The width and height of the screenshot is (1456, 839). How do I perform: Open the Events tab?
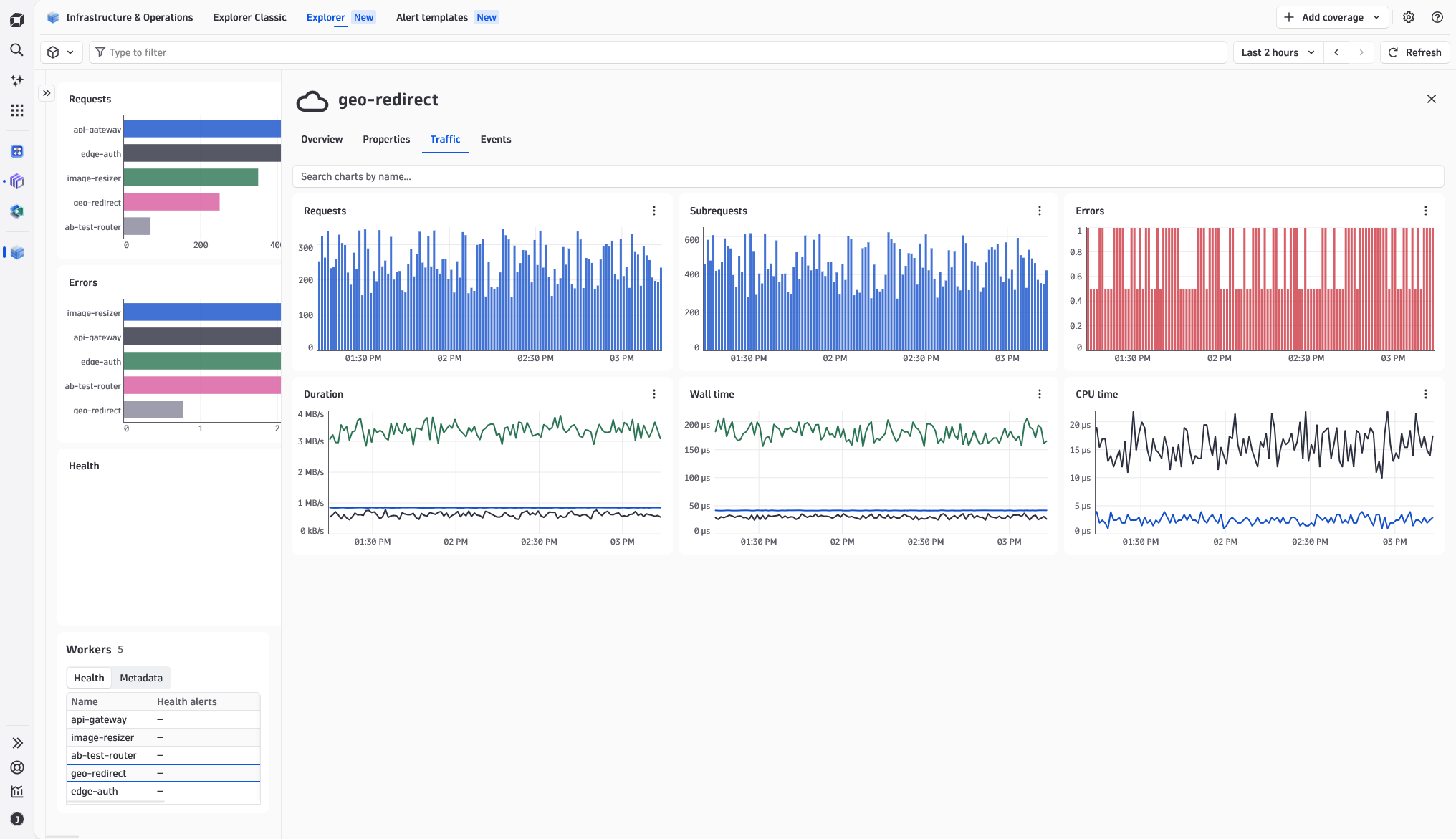pos(496,139)
